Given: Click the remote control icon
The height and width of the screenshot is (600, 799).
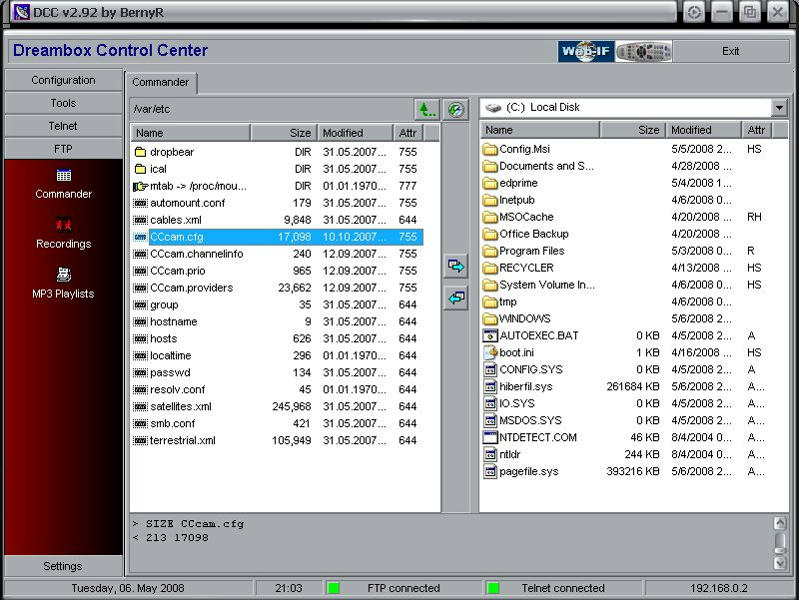Looking at the screenshot, I should point(643,51).
